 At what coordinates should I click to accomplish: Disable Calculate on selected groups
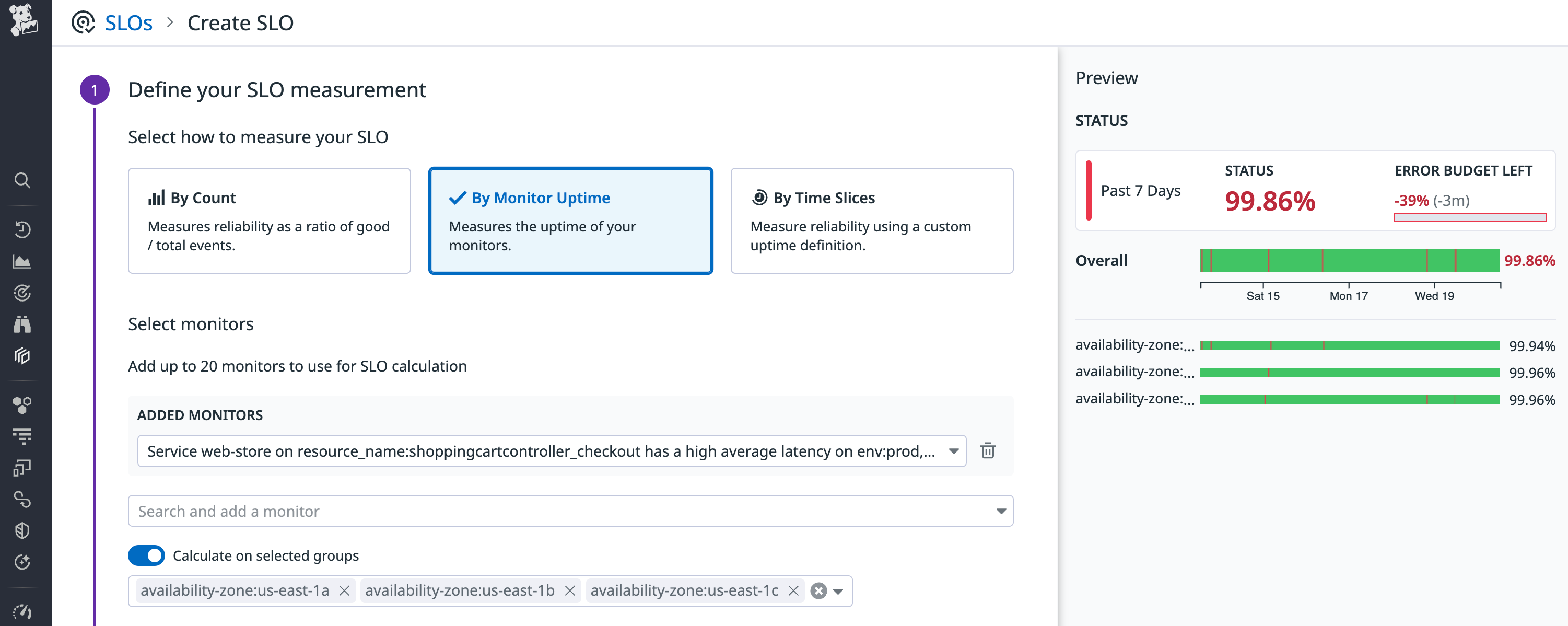point(146,555)
